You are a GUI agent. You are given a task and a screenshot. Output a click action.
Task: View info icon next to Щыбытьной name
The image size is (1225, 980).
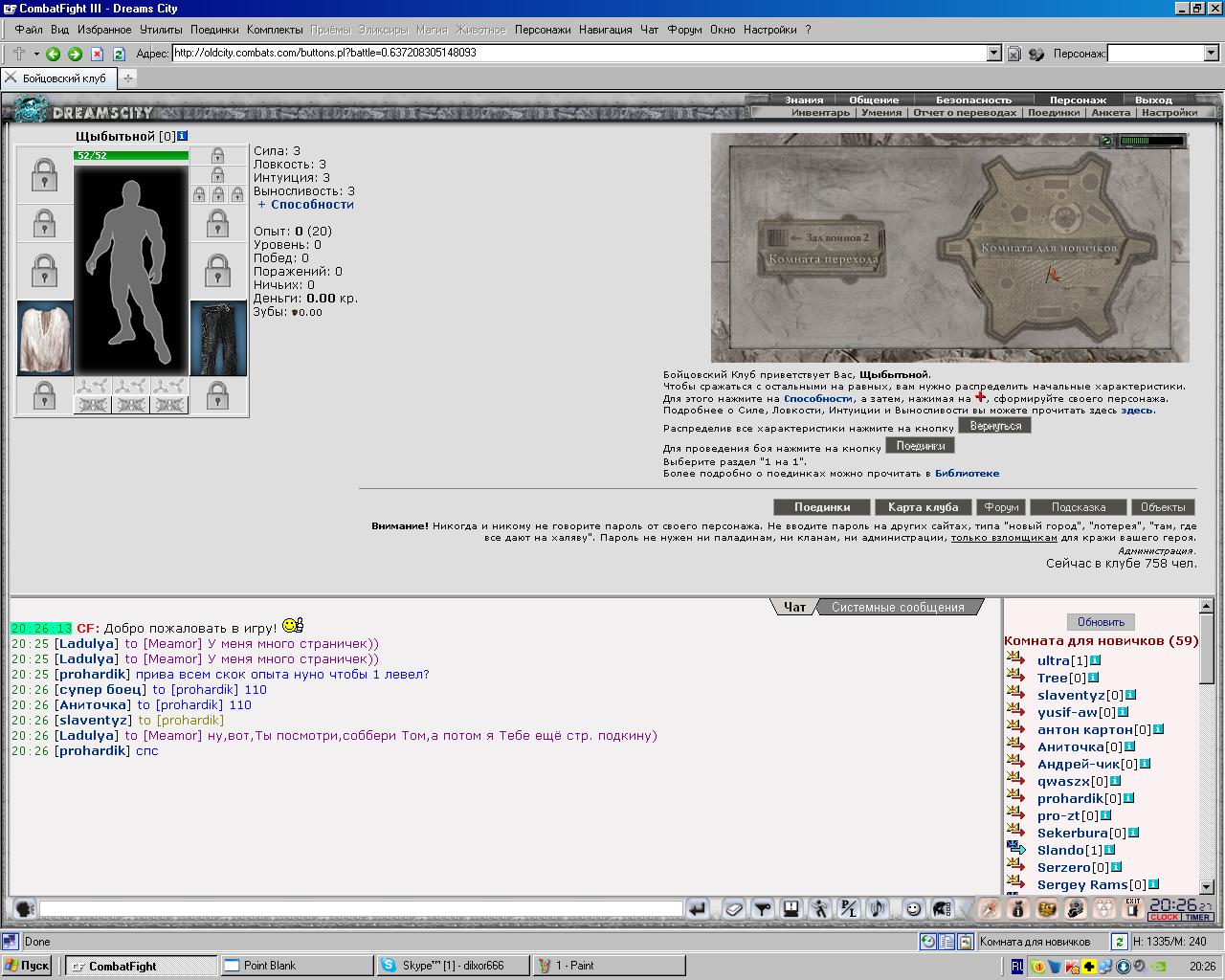(183, 137)
